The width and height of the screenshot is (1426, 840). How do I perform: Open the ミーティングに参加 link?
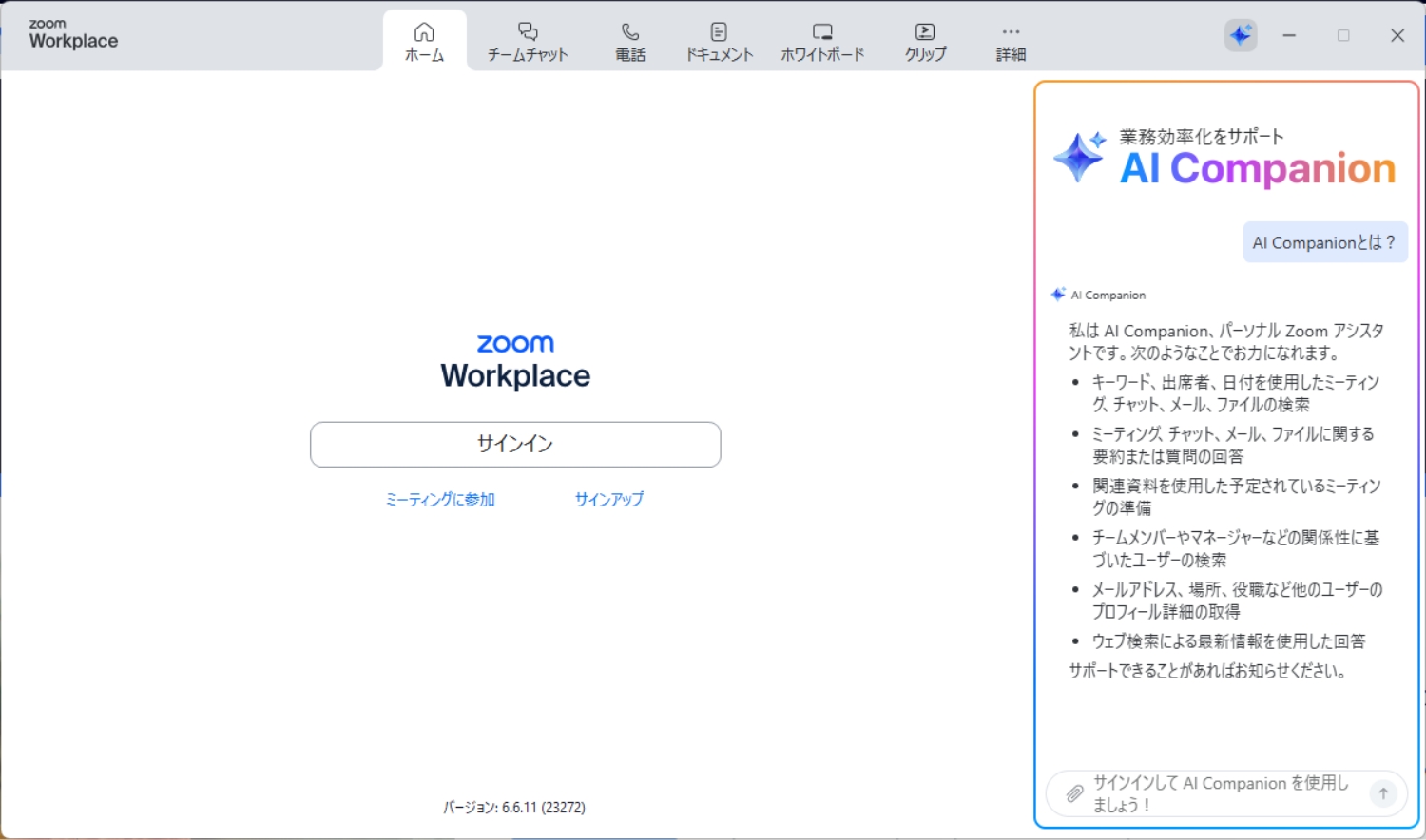click(x=440, y=499)
